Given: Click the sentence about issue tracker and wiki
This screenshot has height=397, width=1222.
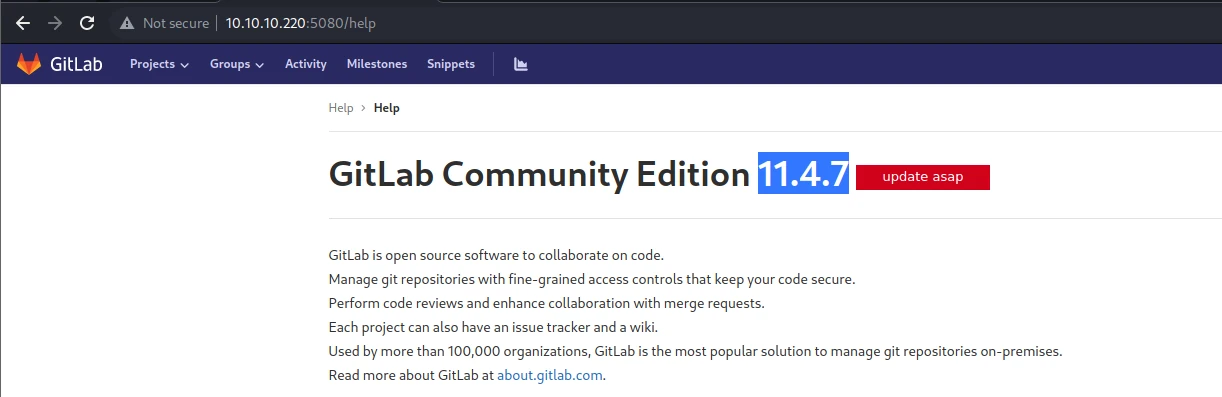Looking at the screenshot, I should tap(493, 327).
